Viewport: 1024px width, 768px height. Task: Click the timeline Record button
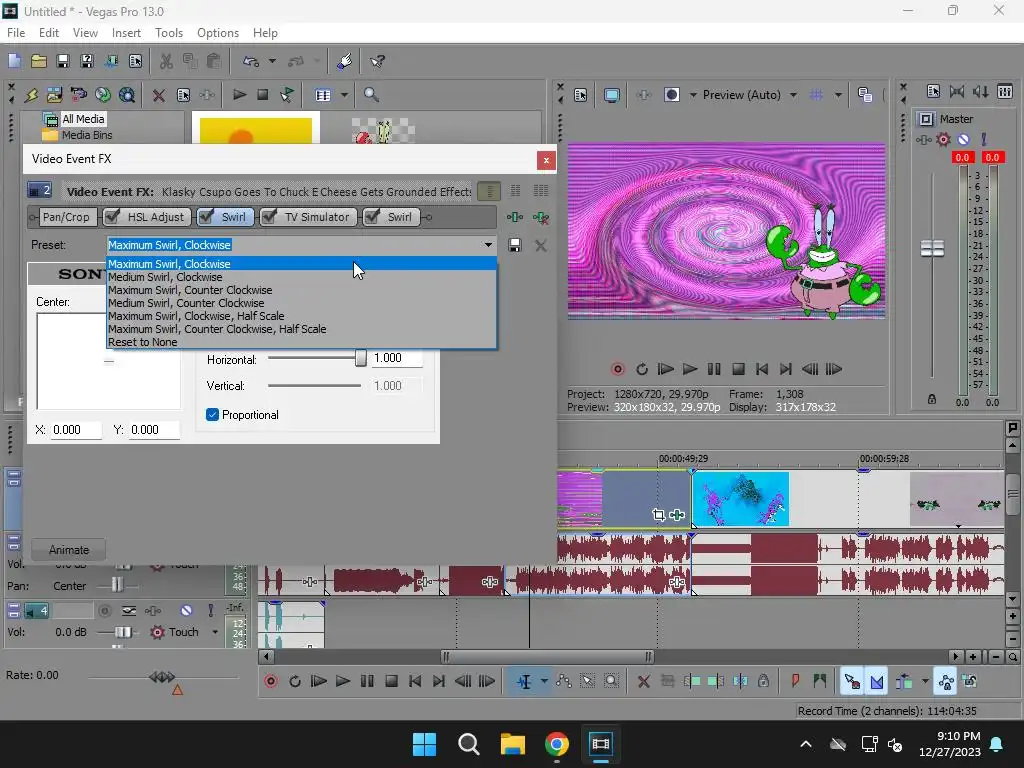(x=271, y=681)
